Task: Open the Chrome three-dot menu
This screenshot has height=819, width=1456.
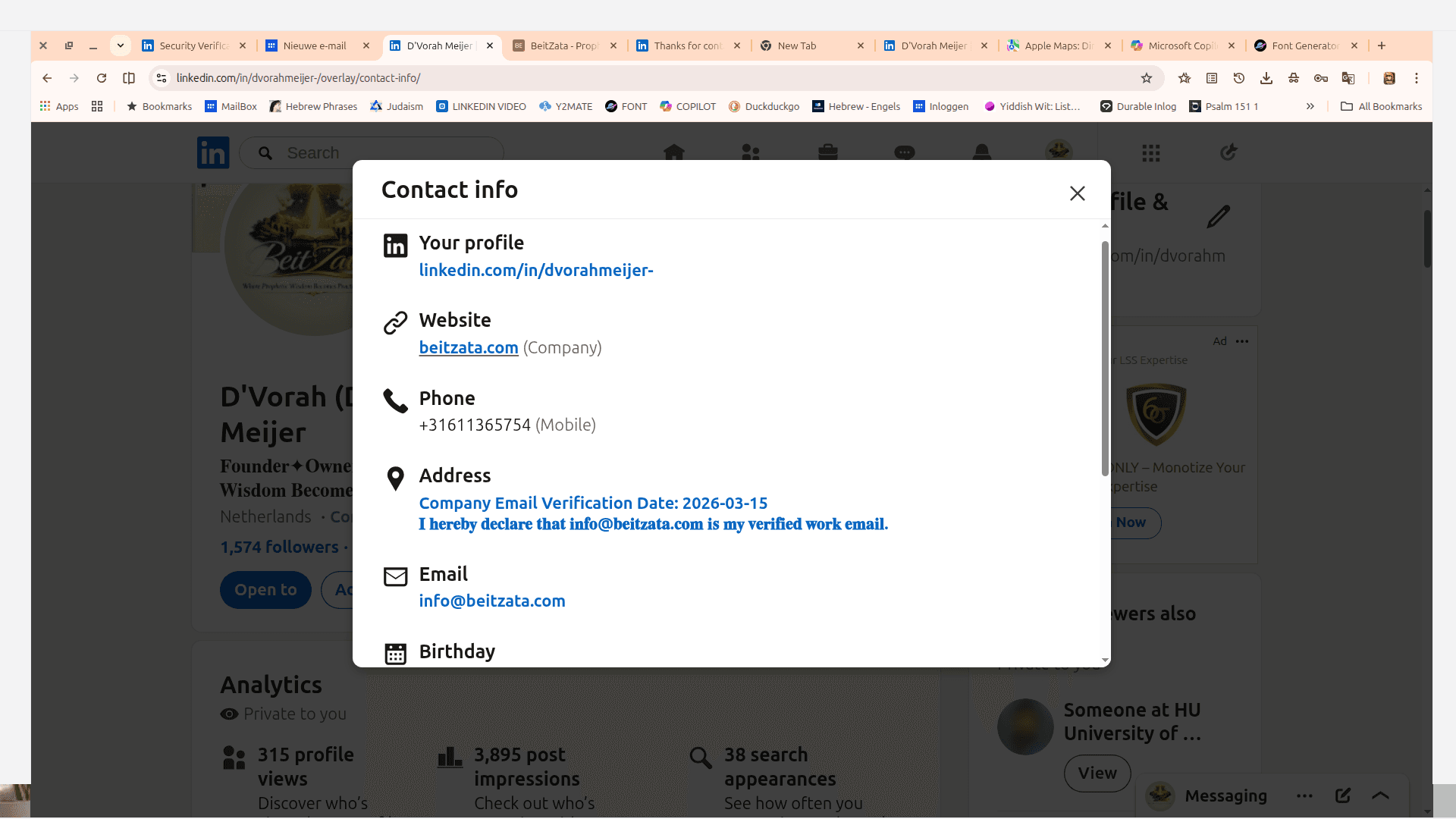Action: (1416, 77)
